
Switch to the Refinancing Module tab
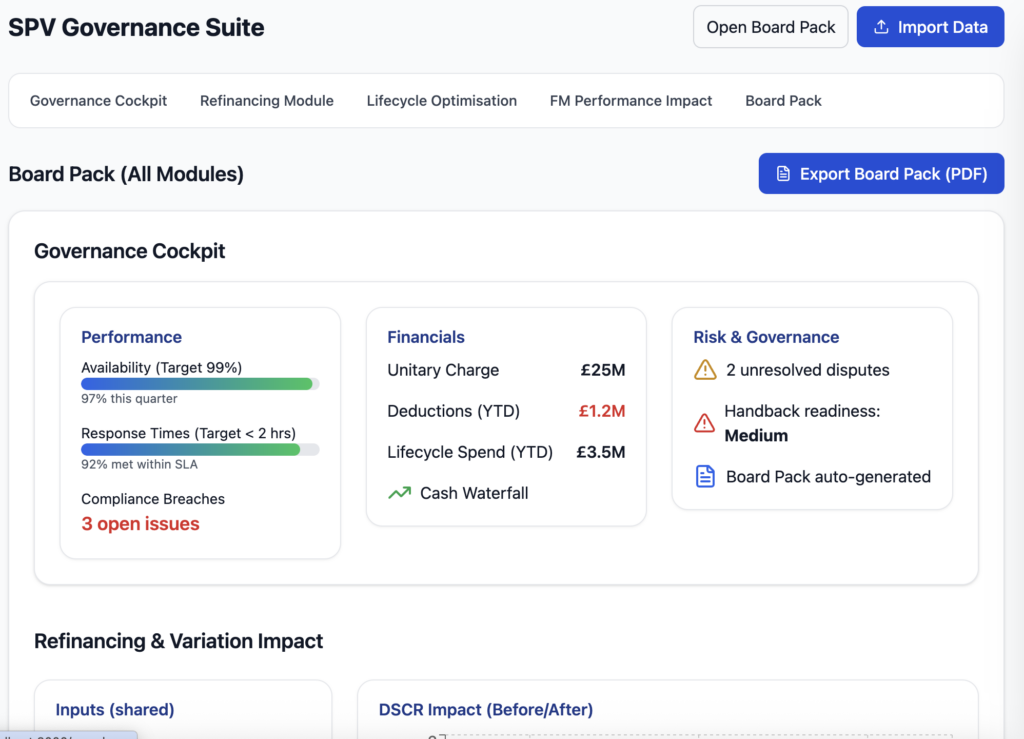267,101
